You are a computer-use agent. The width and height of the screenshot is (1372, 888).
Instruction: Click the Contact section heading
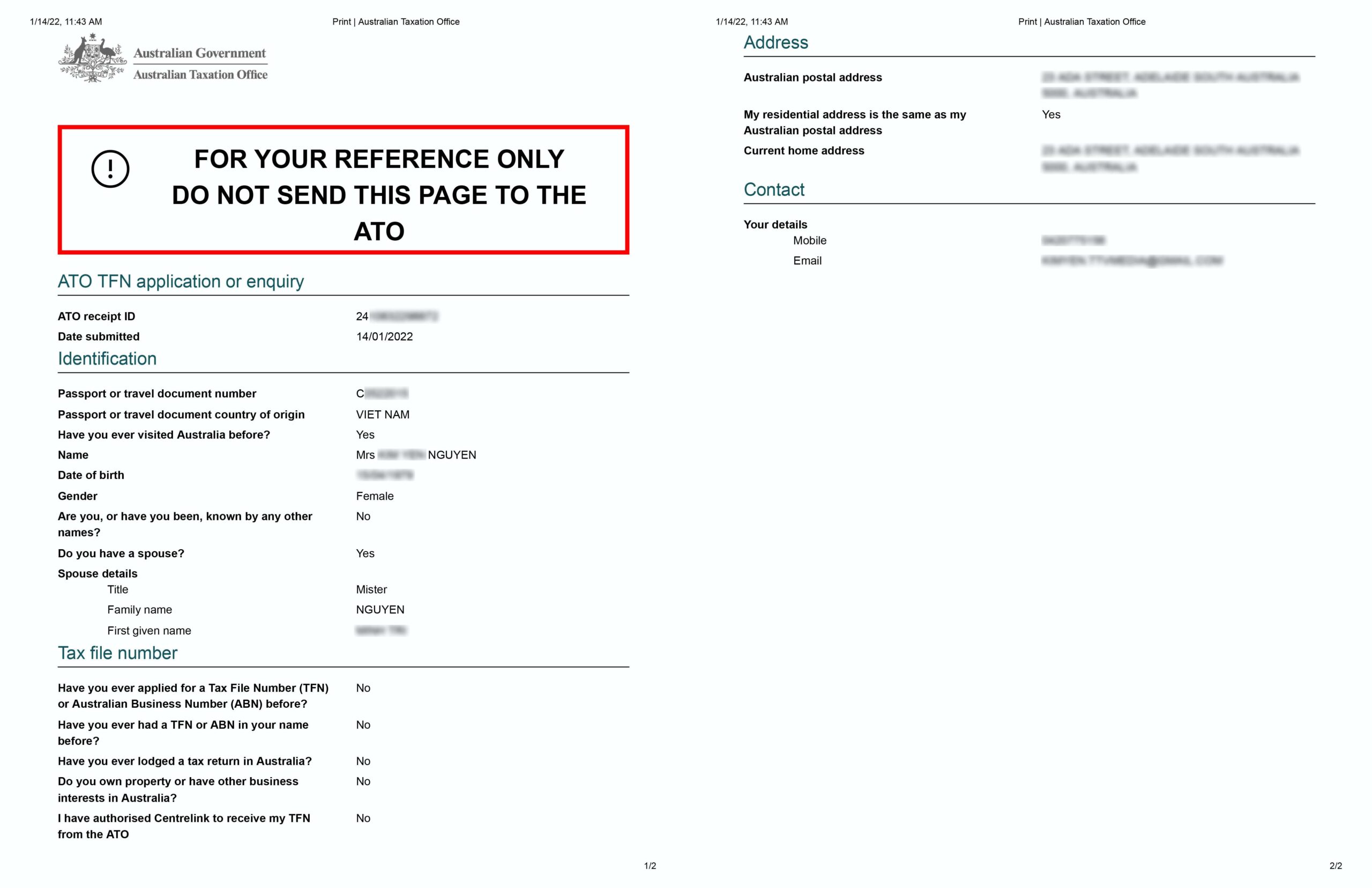coord(774,190)
